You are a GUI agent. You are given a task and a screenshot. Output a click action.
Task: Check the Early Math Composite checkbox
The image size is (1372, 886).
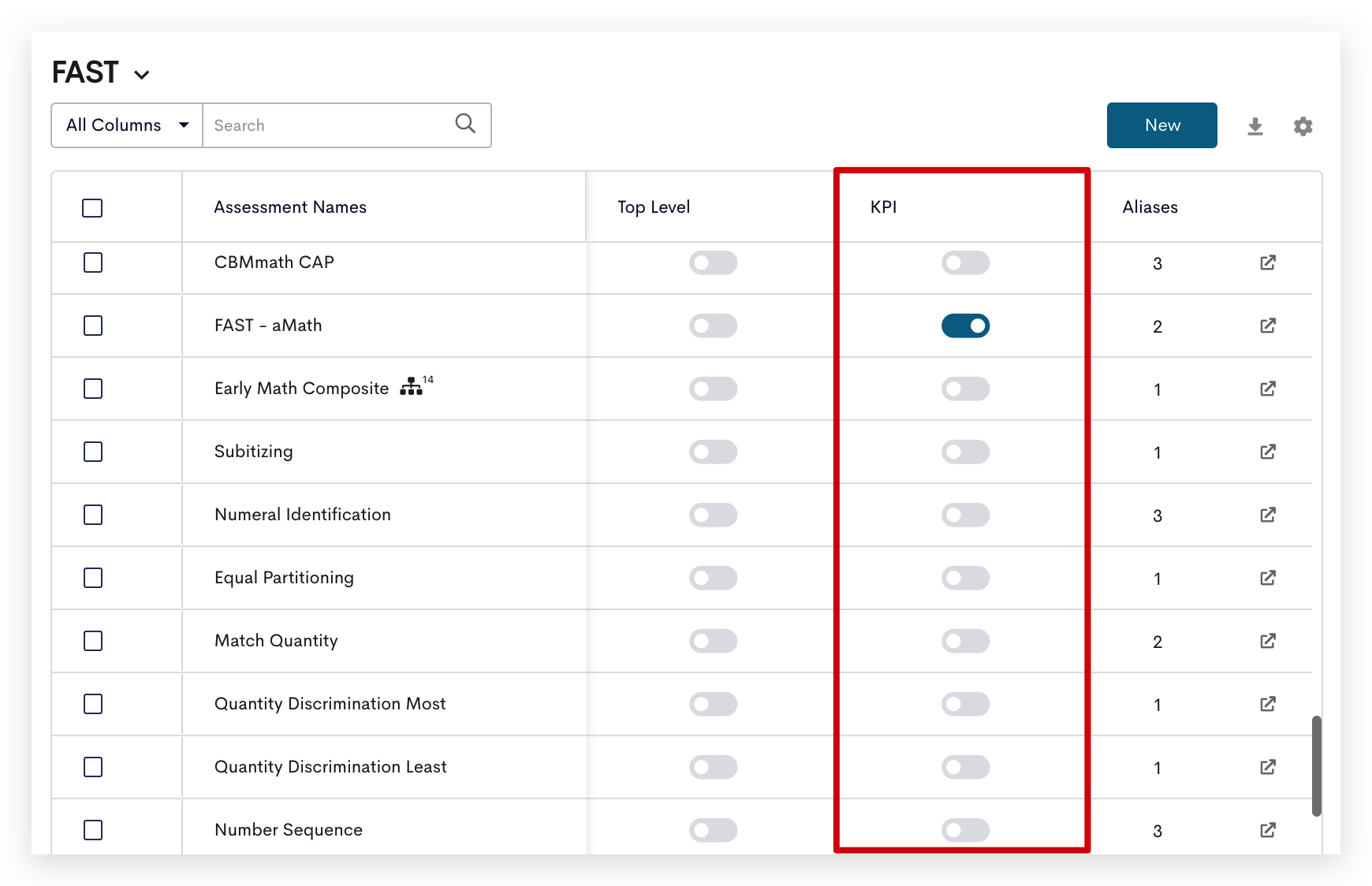(93, 389)
